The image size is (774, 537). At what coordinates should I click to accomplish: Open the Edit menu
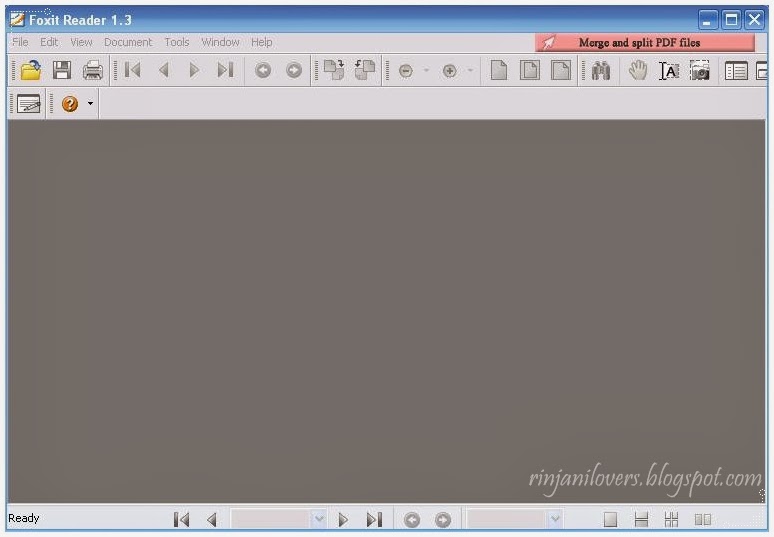coord(49,42)
